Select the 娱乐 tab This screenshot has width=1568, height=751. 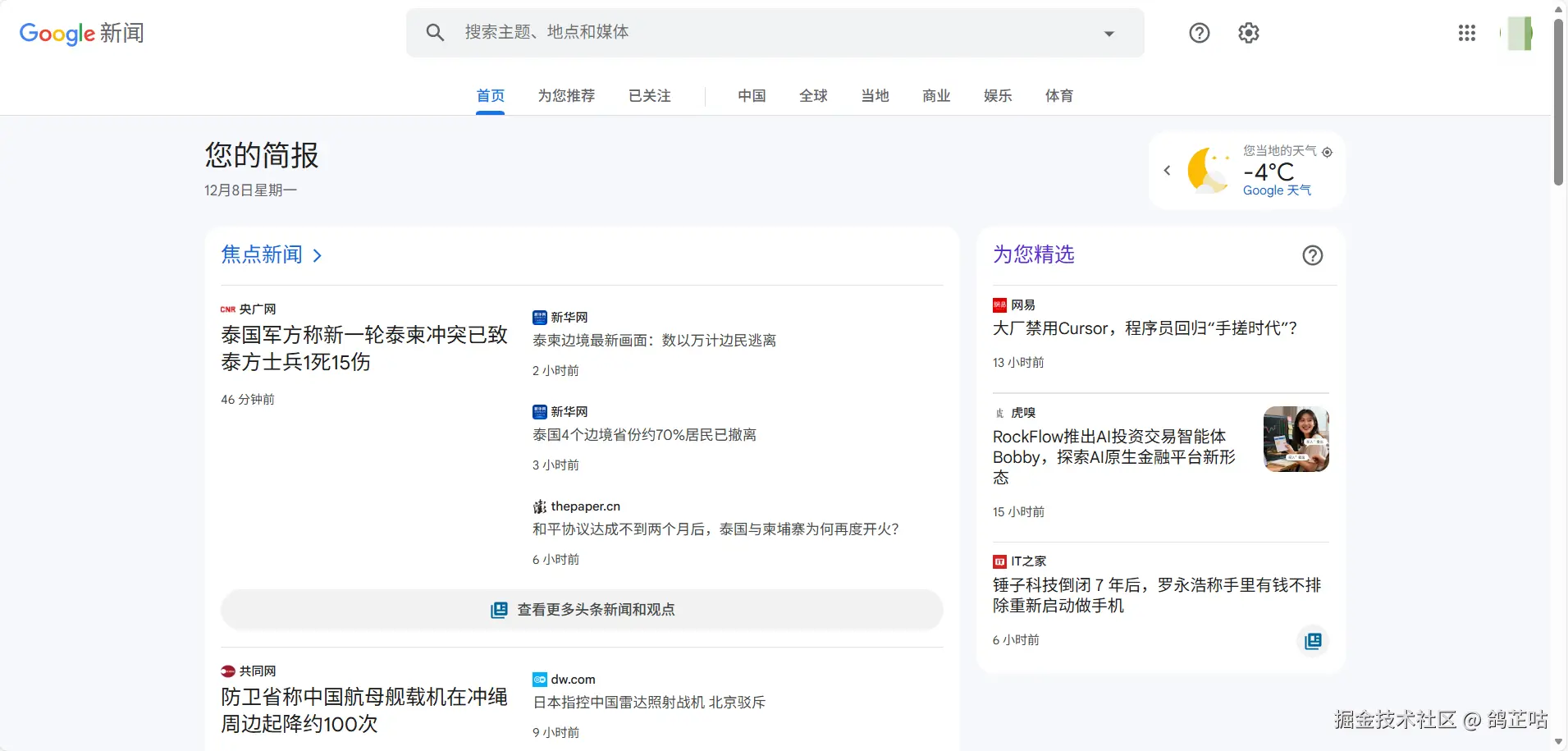[997, 96]
